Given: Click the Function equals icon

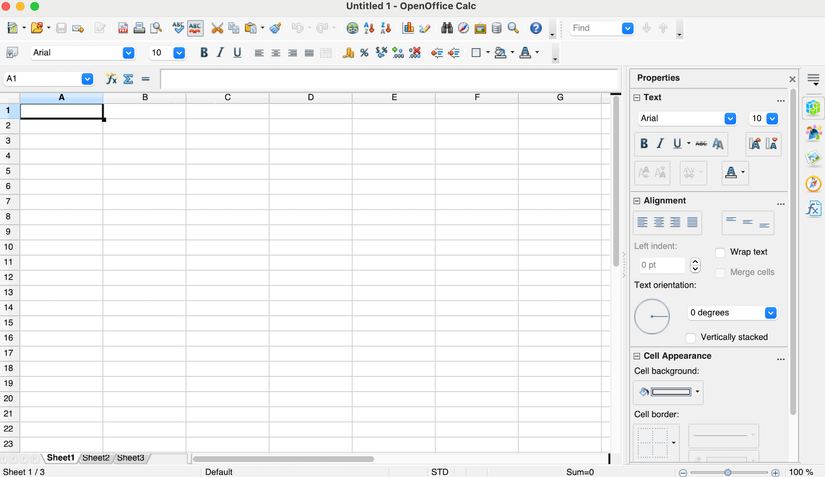Looking at the screenshot, I should 145,79.
